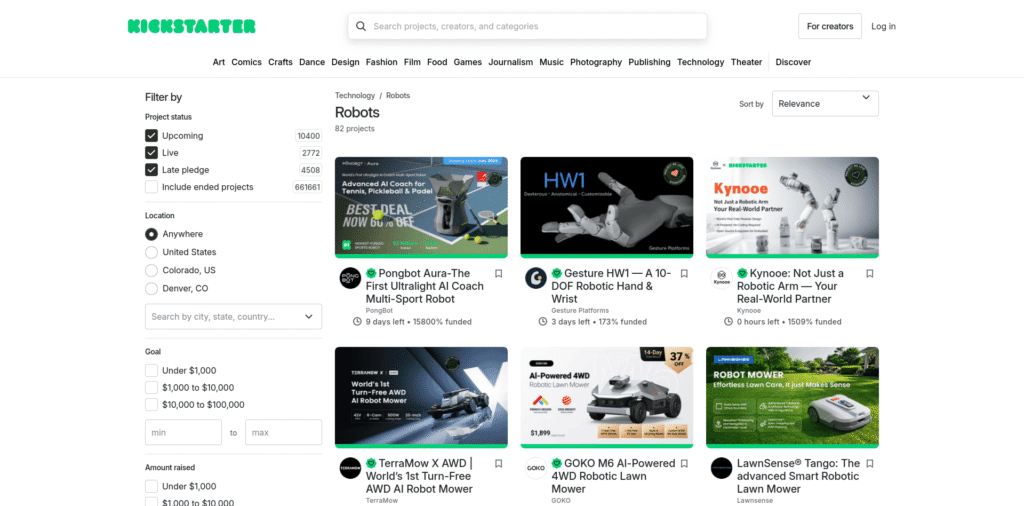
Task: Click the goal min input field
Action: (184, 432)
